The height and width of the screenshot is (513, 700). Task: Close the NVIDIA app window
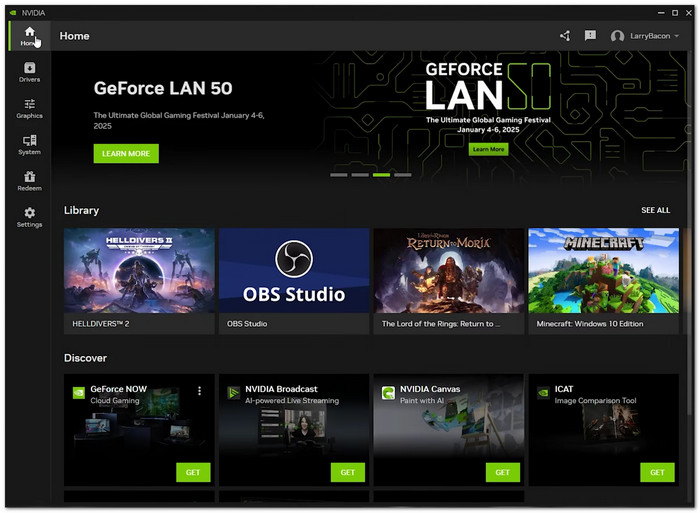[x=689, y=13]
